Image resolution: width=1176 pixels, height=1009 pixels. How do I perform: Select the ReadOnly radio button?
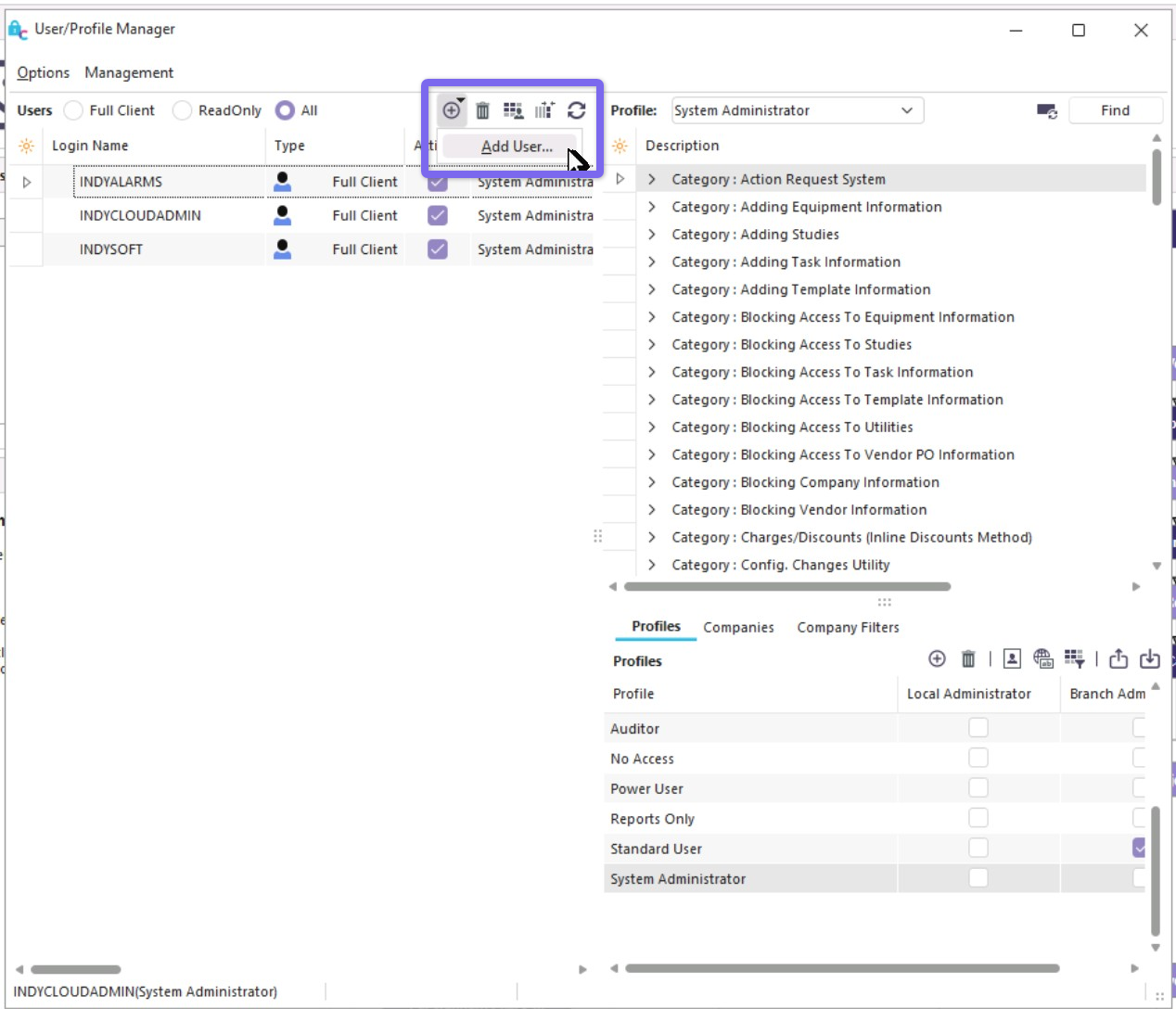click(x=183, y=110)
